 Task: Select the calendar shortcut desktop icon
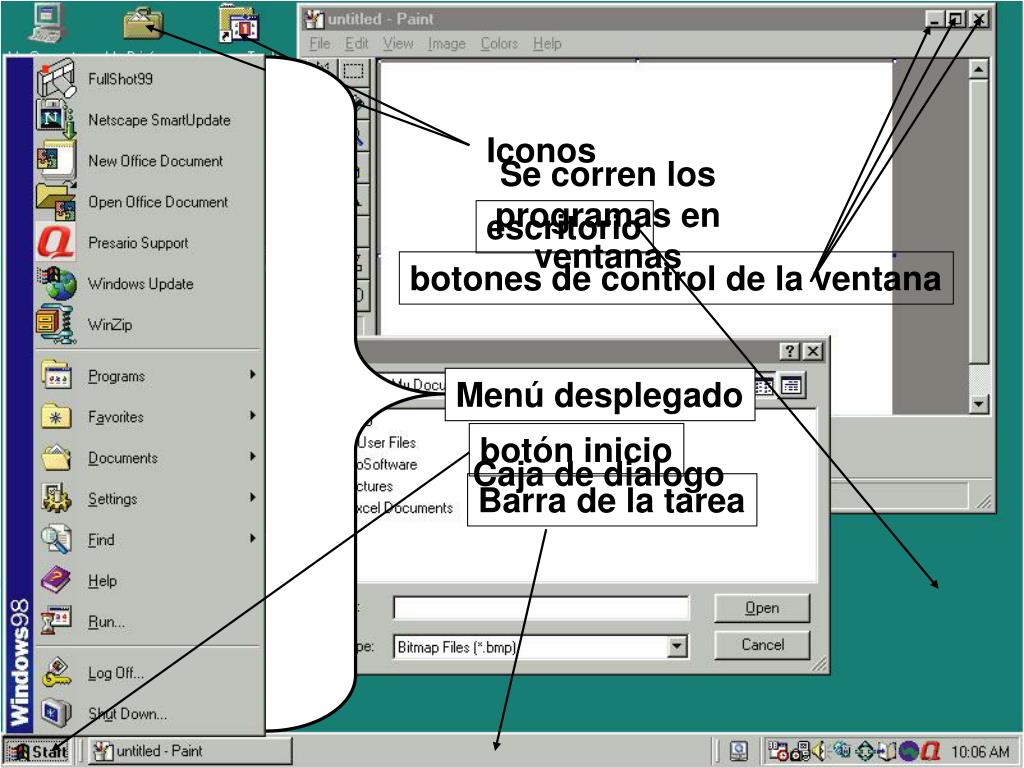tap(239, 24)
